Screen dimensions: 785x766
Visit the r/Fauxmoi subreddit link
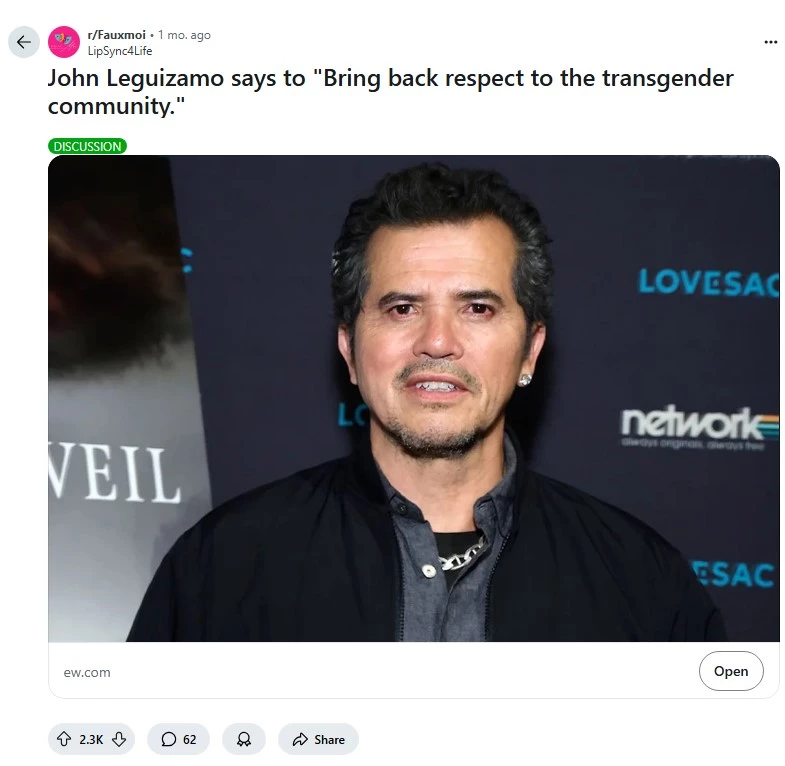[116, 35]
